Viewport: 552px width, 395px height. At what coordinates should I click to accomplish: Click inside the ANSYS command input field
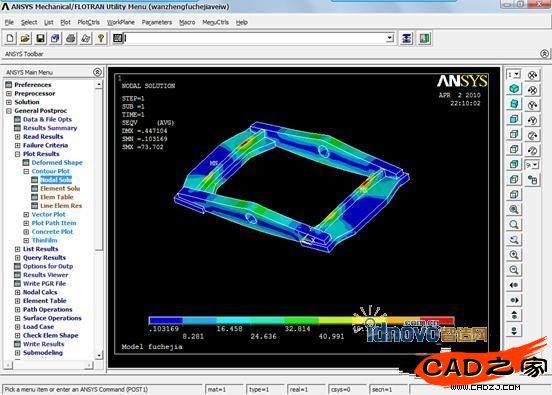(x=255, y=38)
